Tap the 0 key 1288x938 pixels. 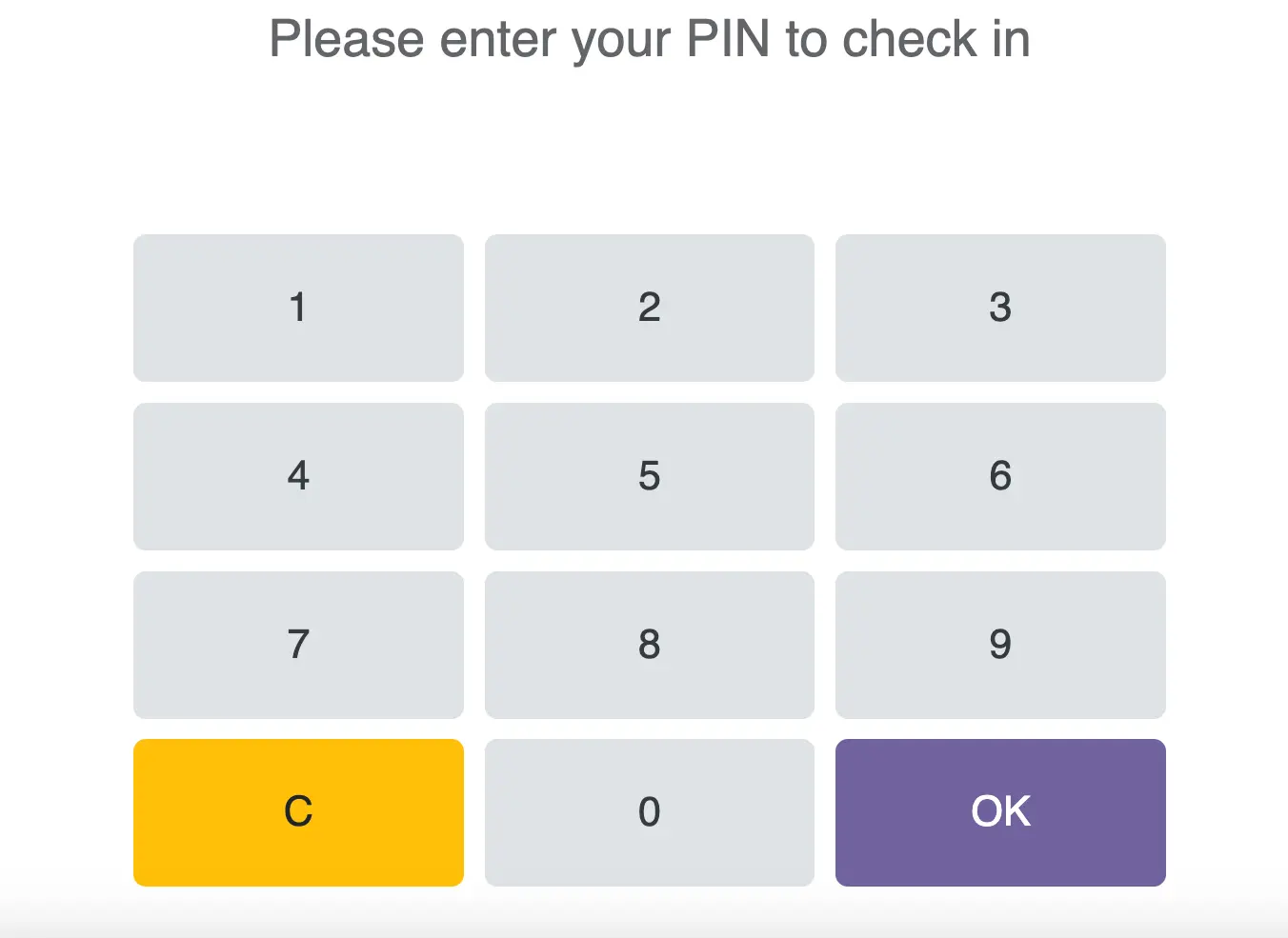(650, 812)
